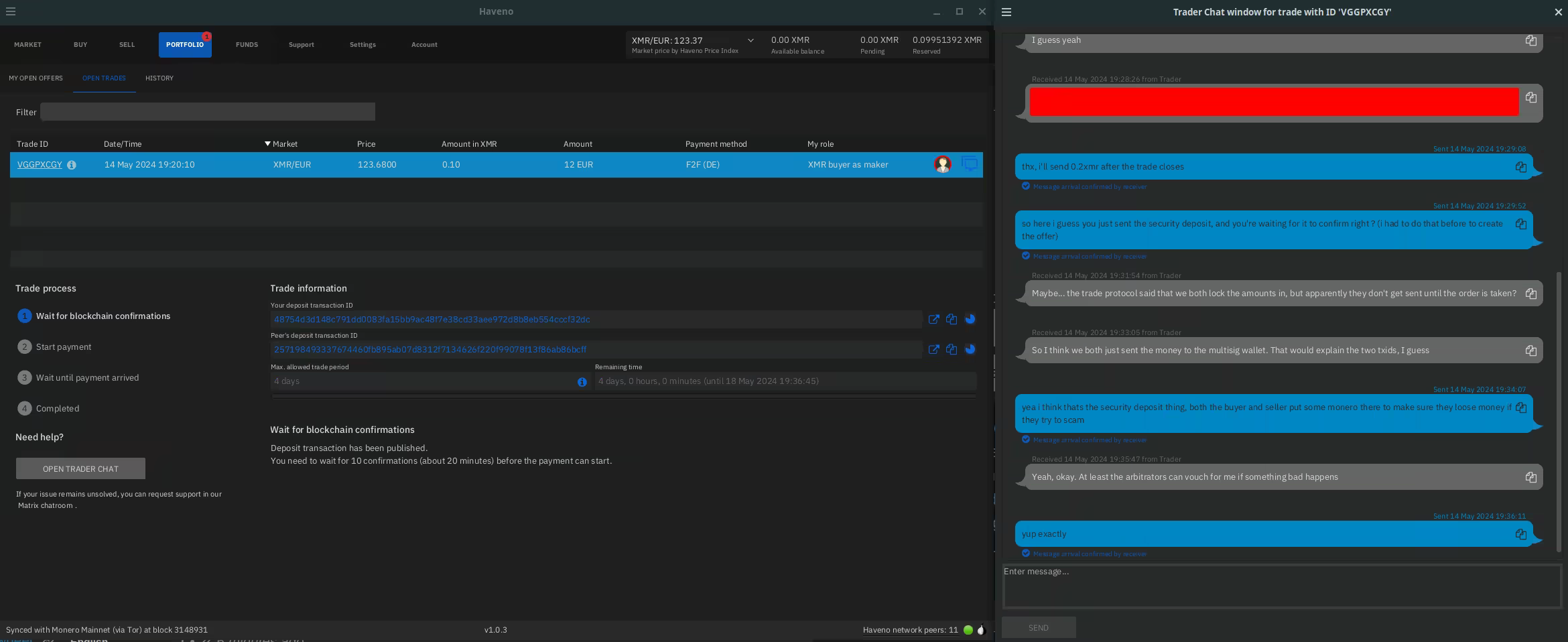
Task: Click info icon in max trade period field
Action: pyautogui.click(x=582, y=382)
